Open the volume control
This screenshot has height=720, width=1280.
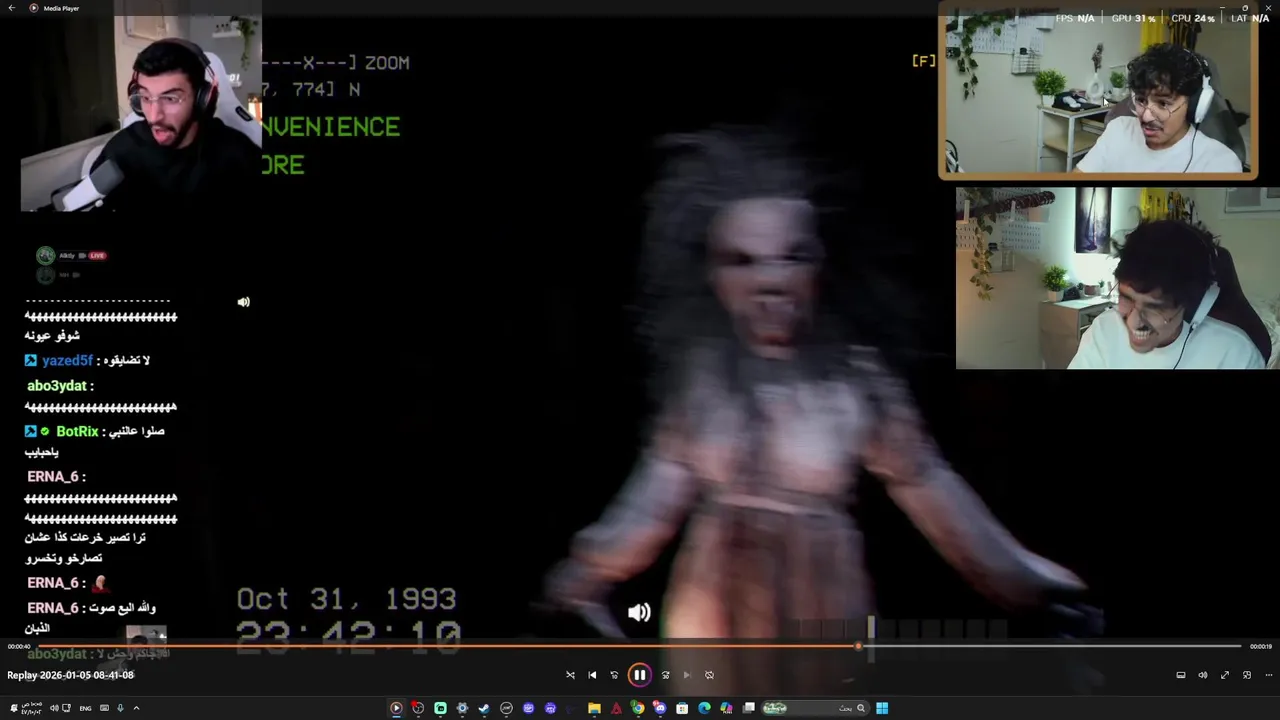(x=1203, y=675)
